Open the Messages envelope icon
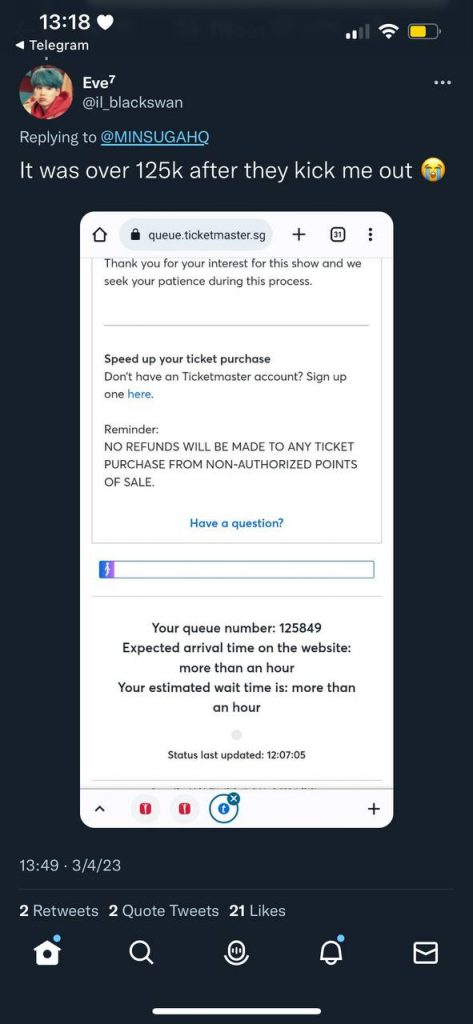The height and width of the screenshot is (1024, 473). [425, 954]
